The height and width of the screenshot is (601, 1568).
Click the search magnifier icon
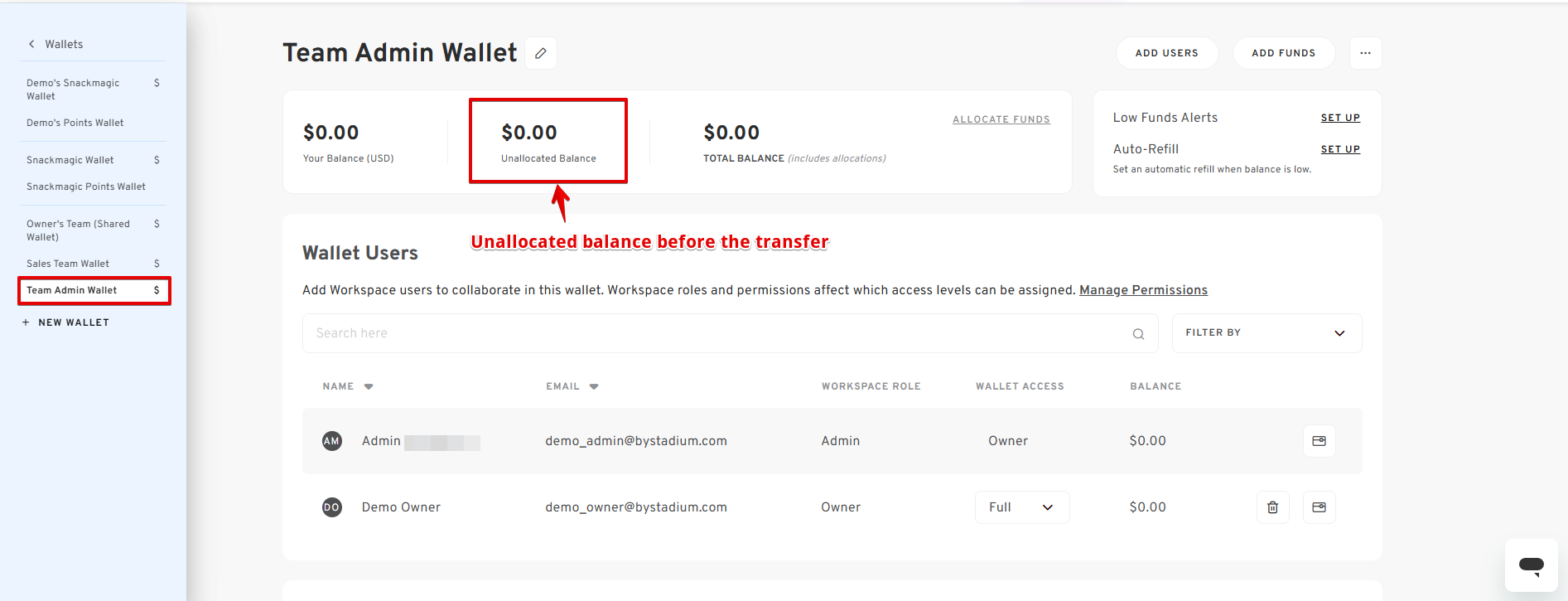(x=1138, y=334)
